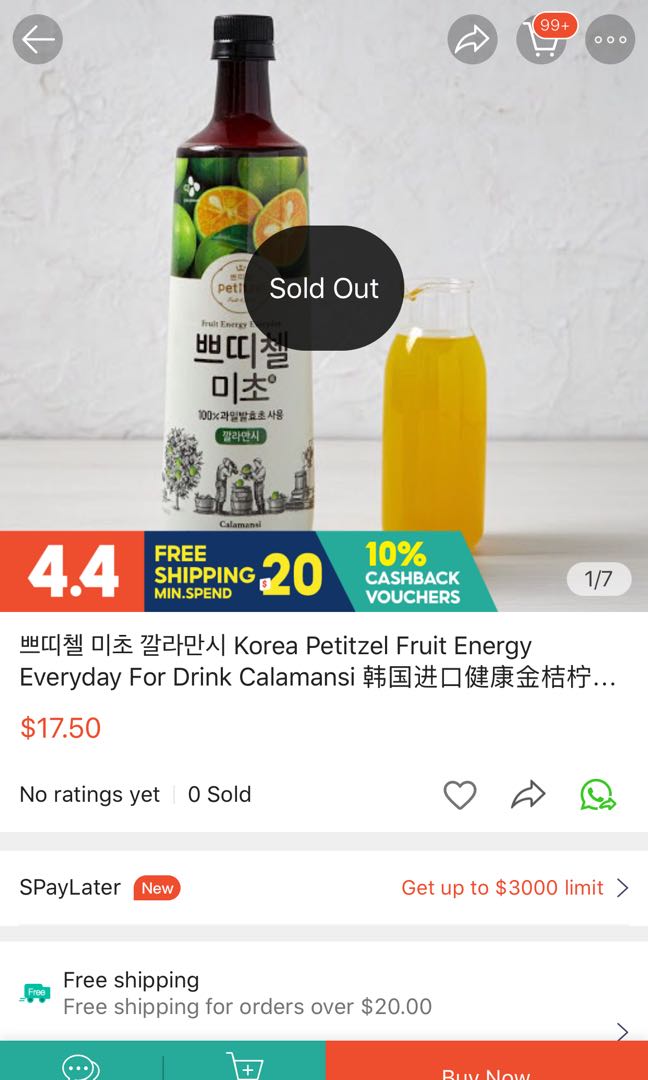Open the Get up to $3000 limit link
This screenshot has height=1080, width=648.
click(500, 887)
